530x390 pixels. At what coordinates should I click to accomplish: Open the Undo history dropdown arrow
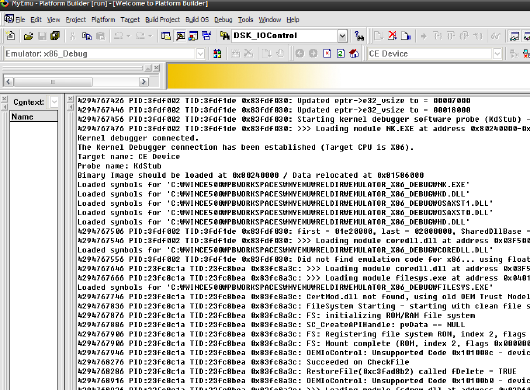(x=128, y=36)
